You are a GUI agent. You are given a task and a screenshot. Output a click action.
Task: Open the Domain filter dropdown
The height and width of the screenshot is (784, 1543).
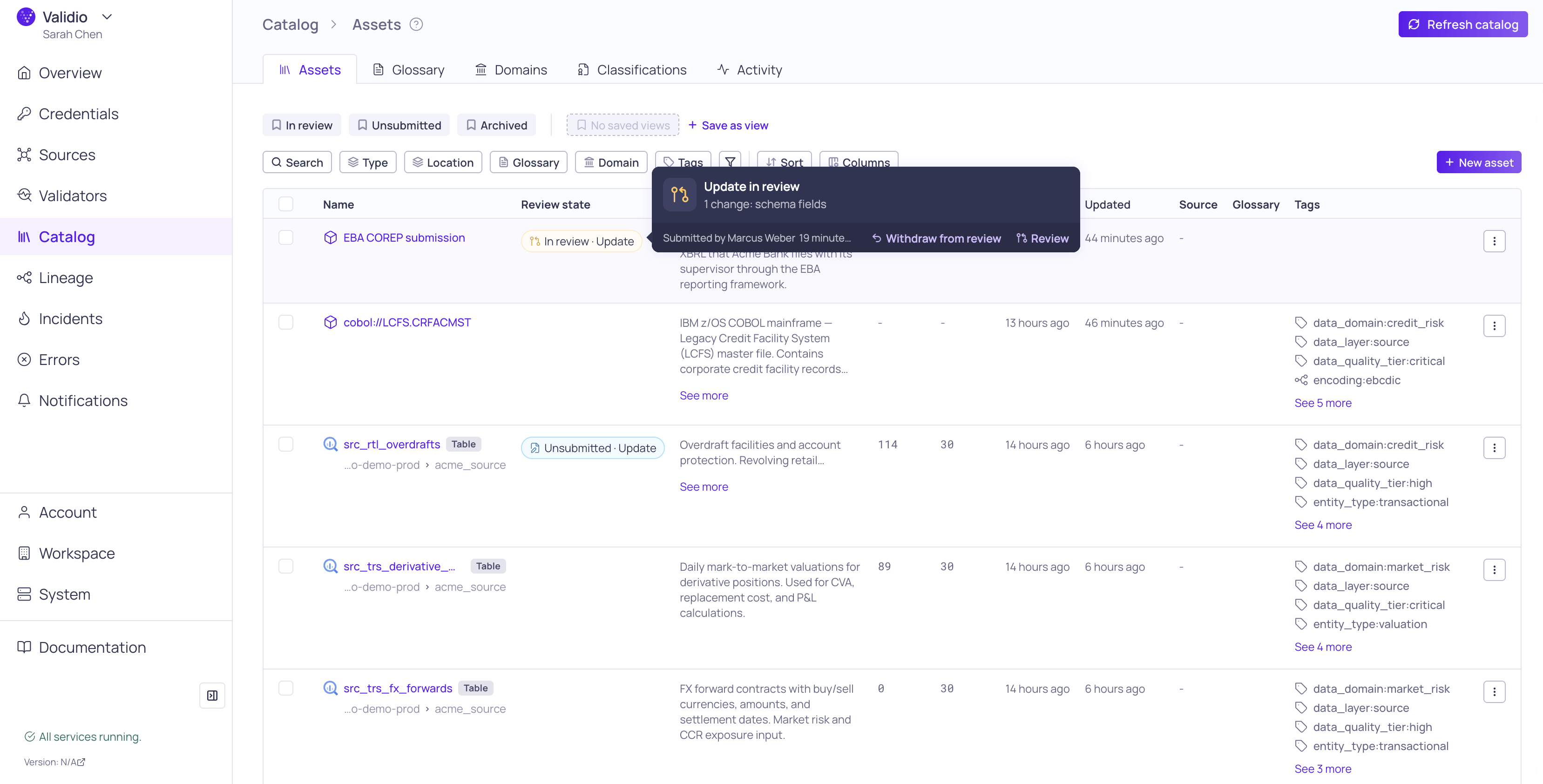[x=611, y=162]
